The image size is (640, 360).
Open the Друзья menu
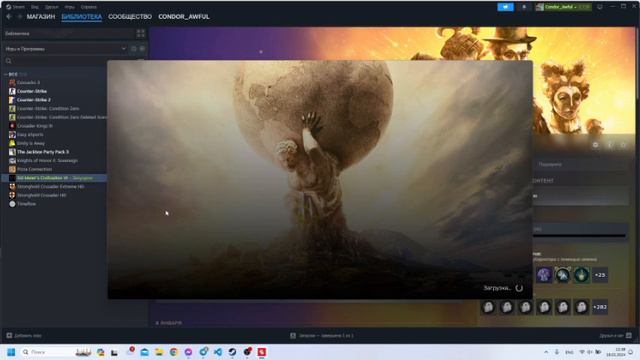pyautogui.click(x=52, y=7)
